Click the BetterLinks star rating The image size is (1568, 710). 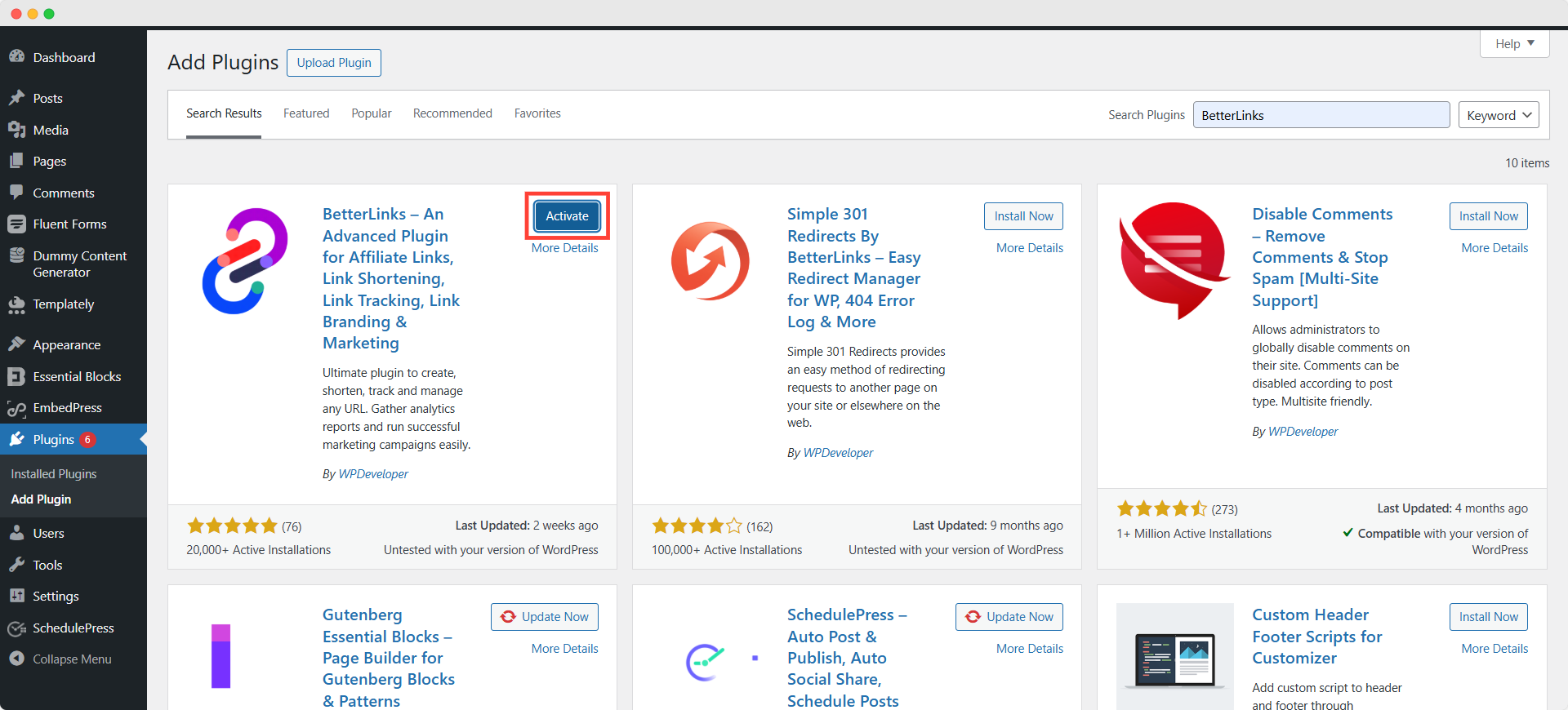[233, 526]
